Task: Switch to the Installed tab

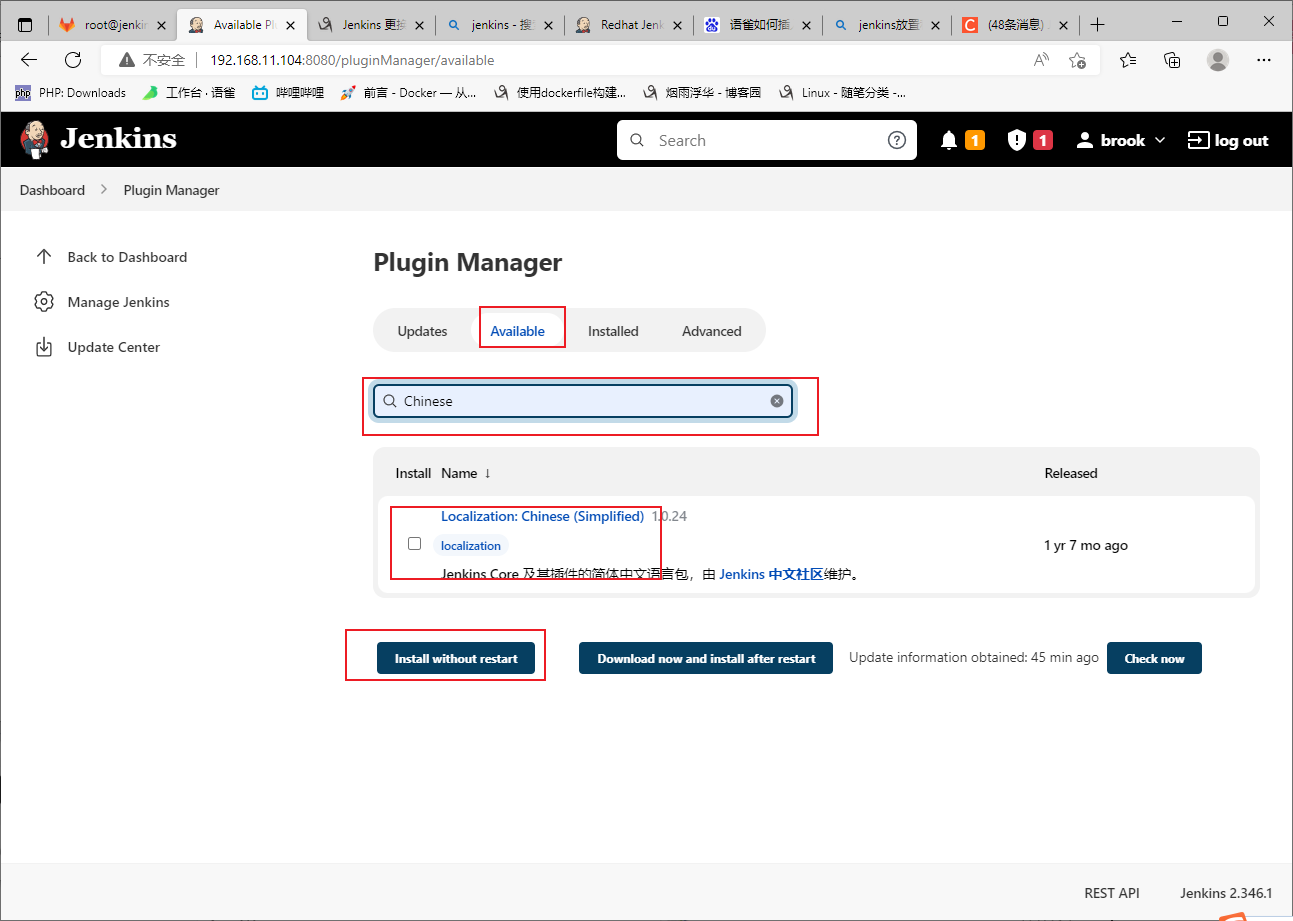Action: (613, 331)
